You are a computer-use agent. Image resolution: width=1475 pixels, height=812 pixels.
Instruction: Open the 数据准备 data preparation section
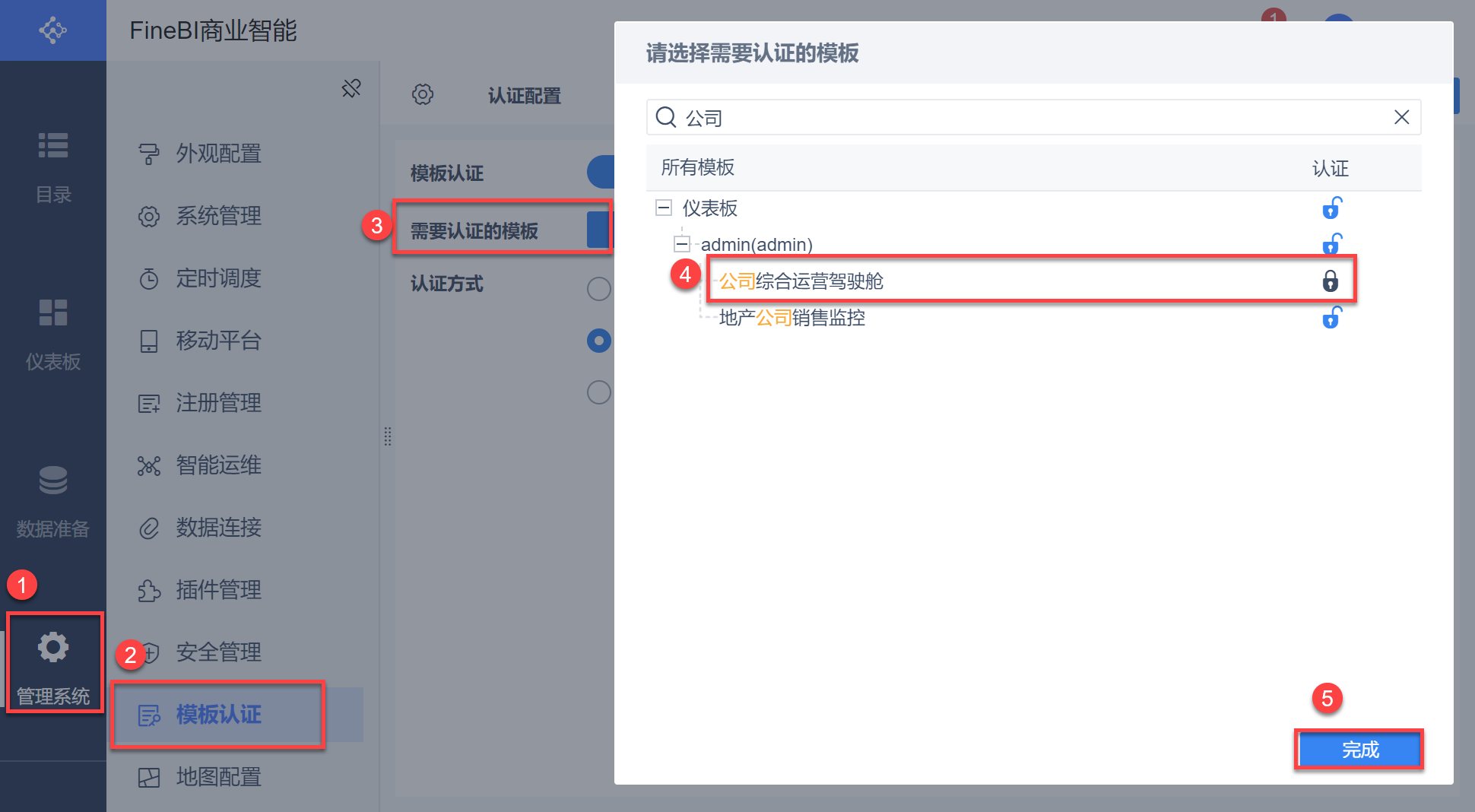(x=53, y=502)
